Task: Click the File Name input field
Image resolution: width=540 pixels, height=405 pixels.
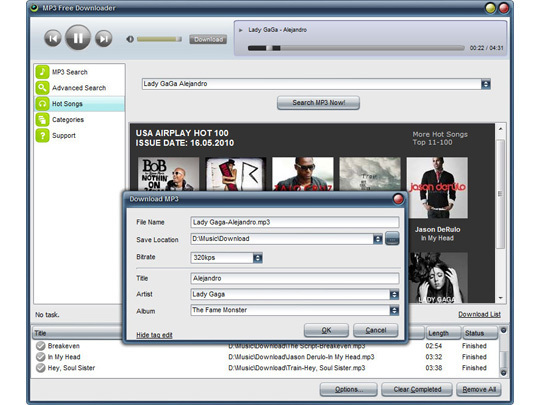Action: [x=295, y=222]
